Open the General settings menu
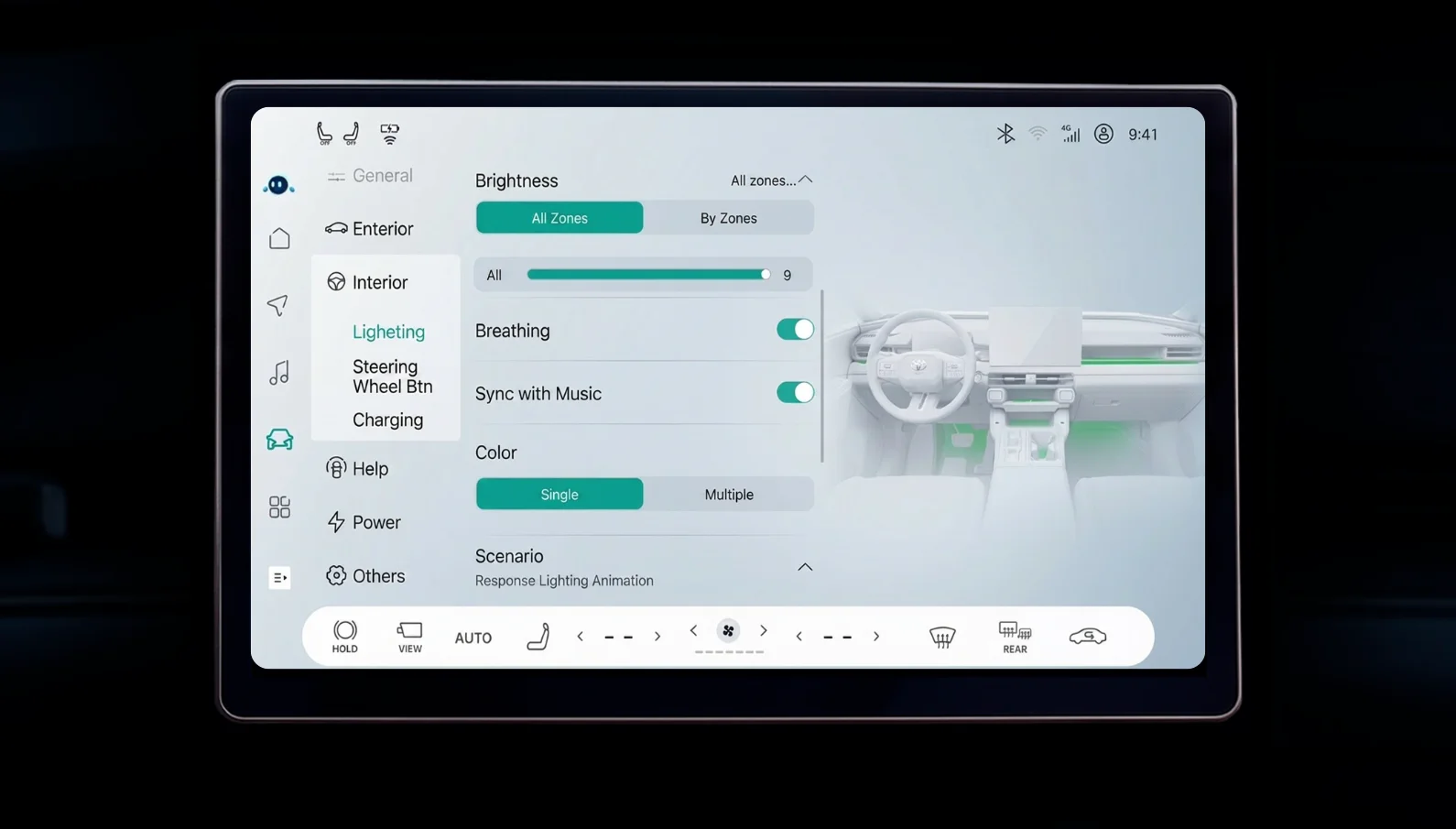The height and width of the screenshot is (829, 1456). [x=371, y=176]
